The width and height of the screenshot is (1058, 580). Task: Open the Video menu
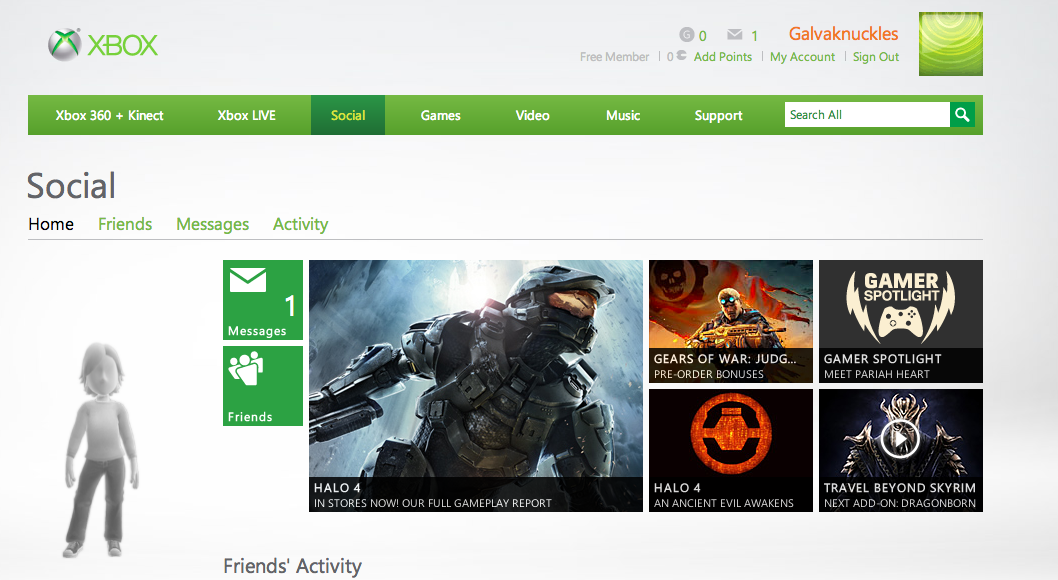[x=532, y=115]
